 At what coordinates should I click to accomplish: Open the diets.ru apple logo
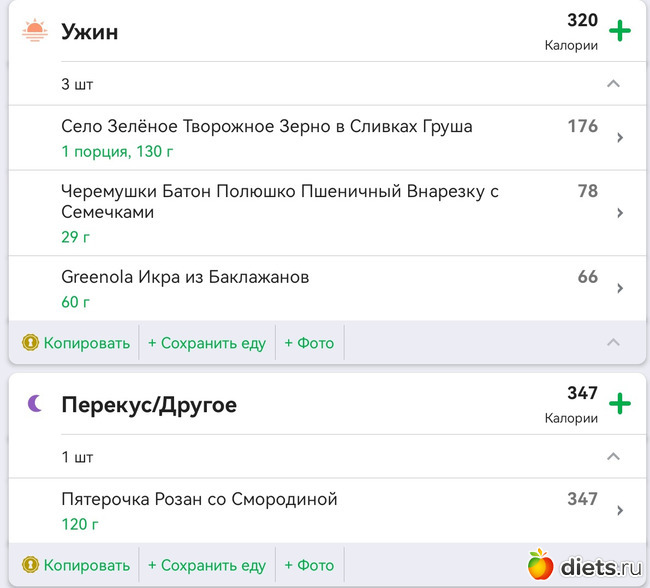[x=541, y=566]
